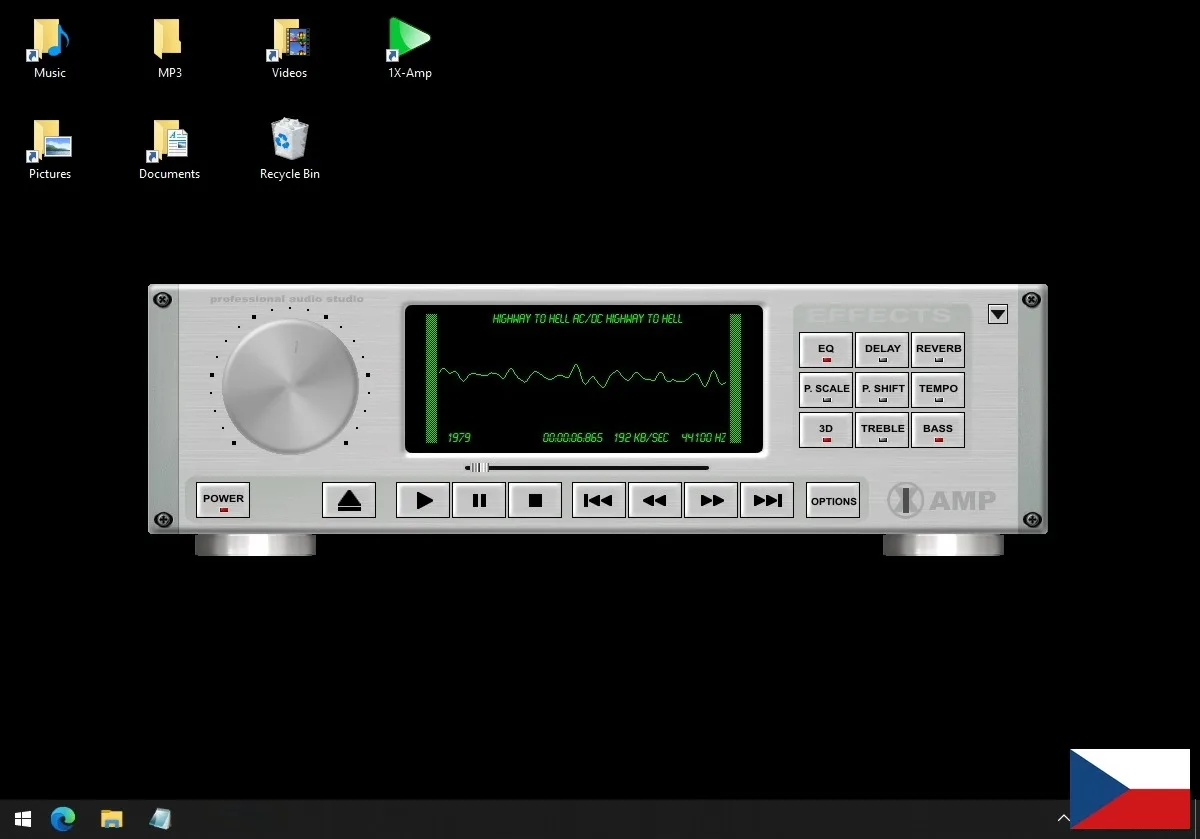
Task: Expand the dropdown arrow beside EFFECTS
Action: click(x=997, y=314)
